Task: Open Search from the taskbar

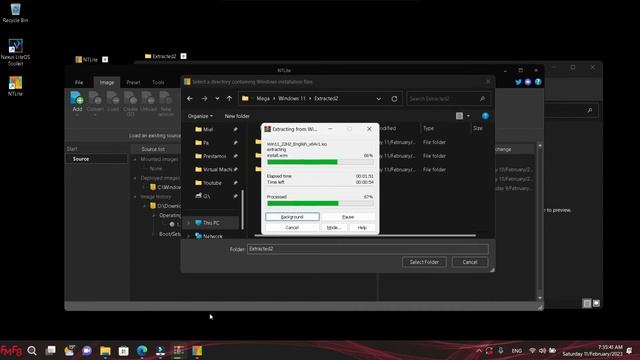Action: coord(32,351)
